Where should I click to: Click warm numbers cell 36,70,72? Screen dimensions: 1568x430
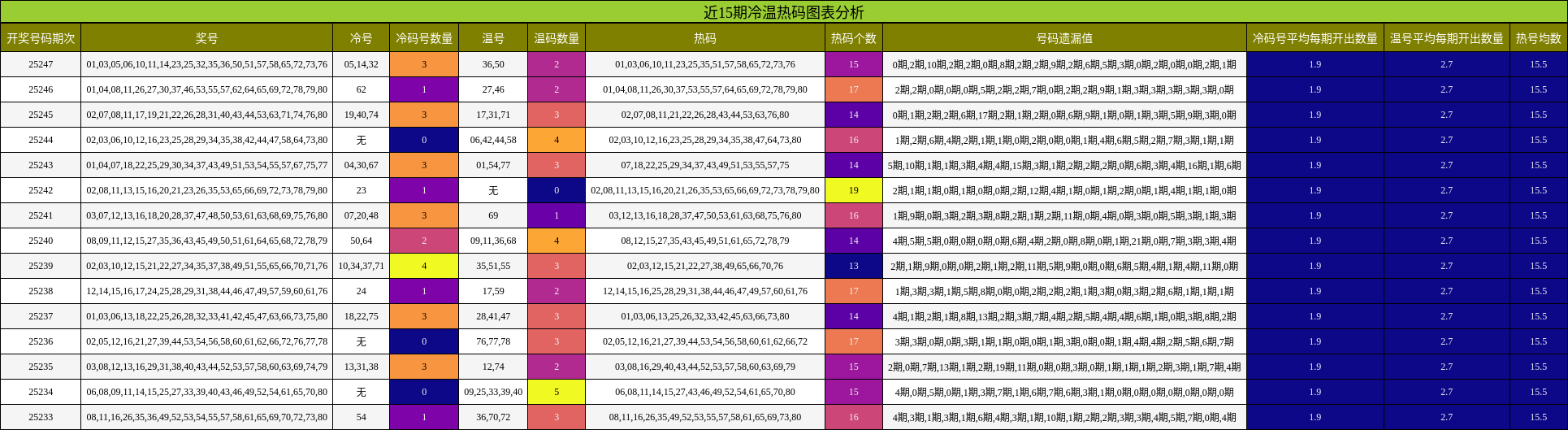click(x=493, y=417)
